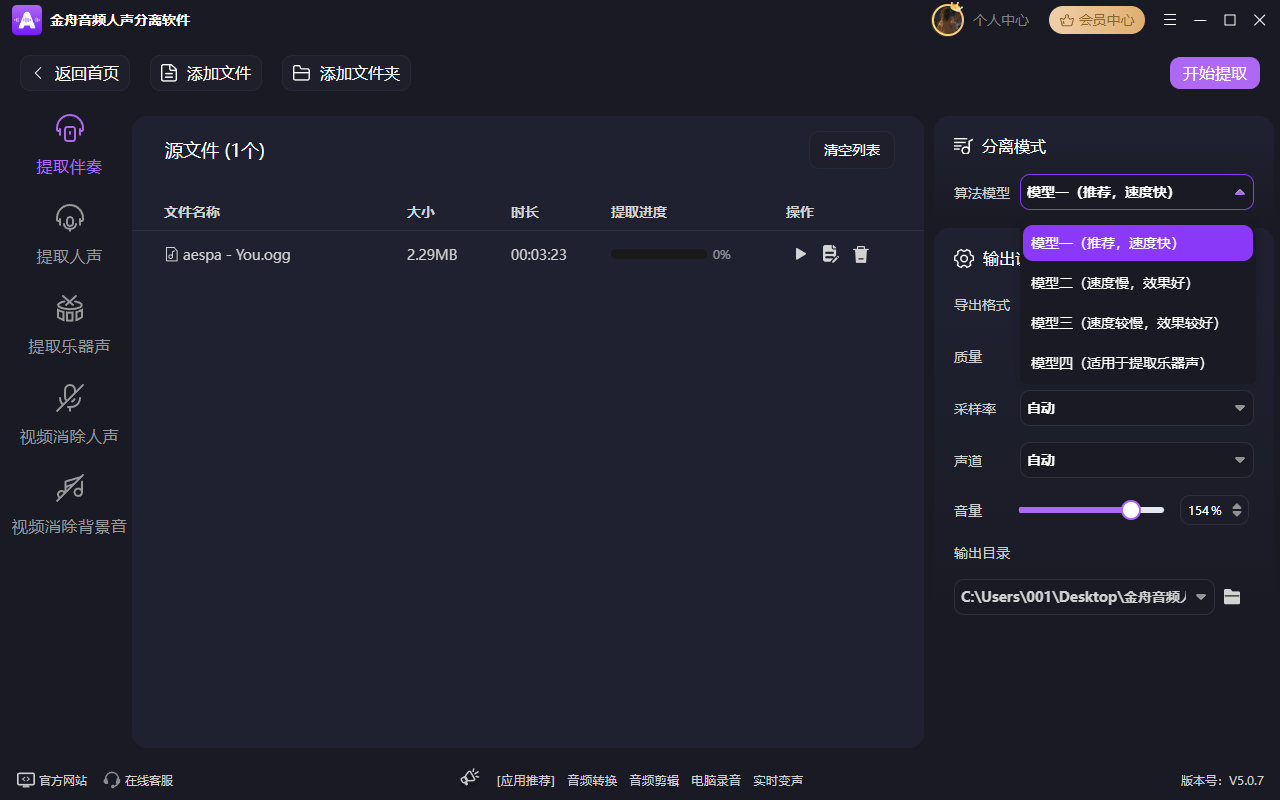Open the 提取乐器声 tool
The width and height of the screenshot is (1280, 800).
[x=68, y=322]
